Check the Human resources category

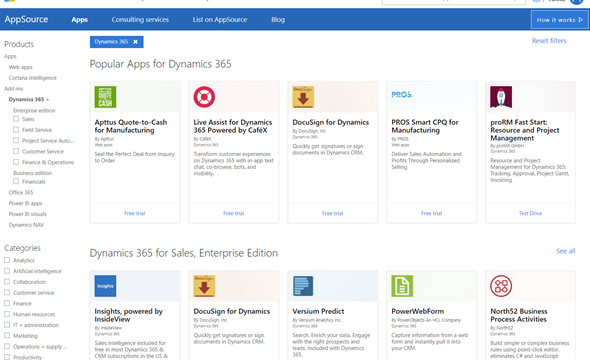[x=7, y=314]
